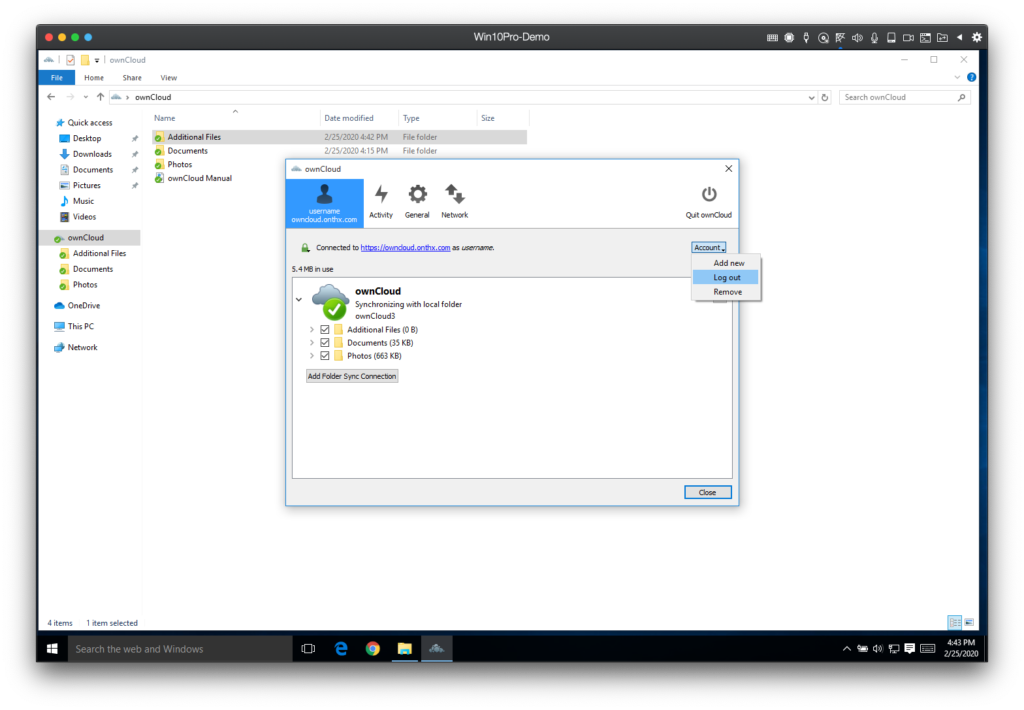Choose Log out from Account menu
The height and width of the screenshot is (710, 1024).
click(727, 277)
